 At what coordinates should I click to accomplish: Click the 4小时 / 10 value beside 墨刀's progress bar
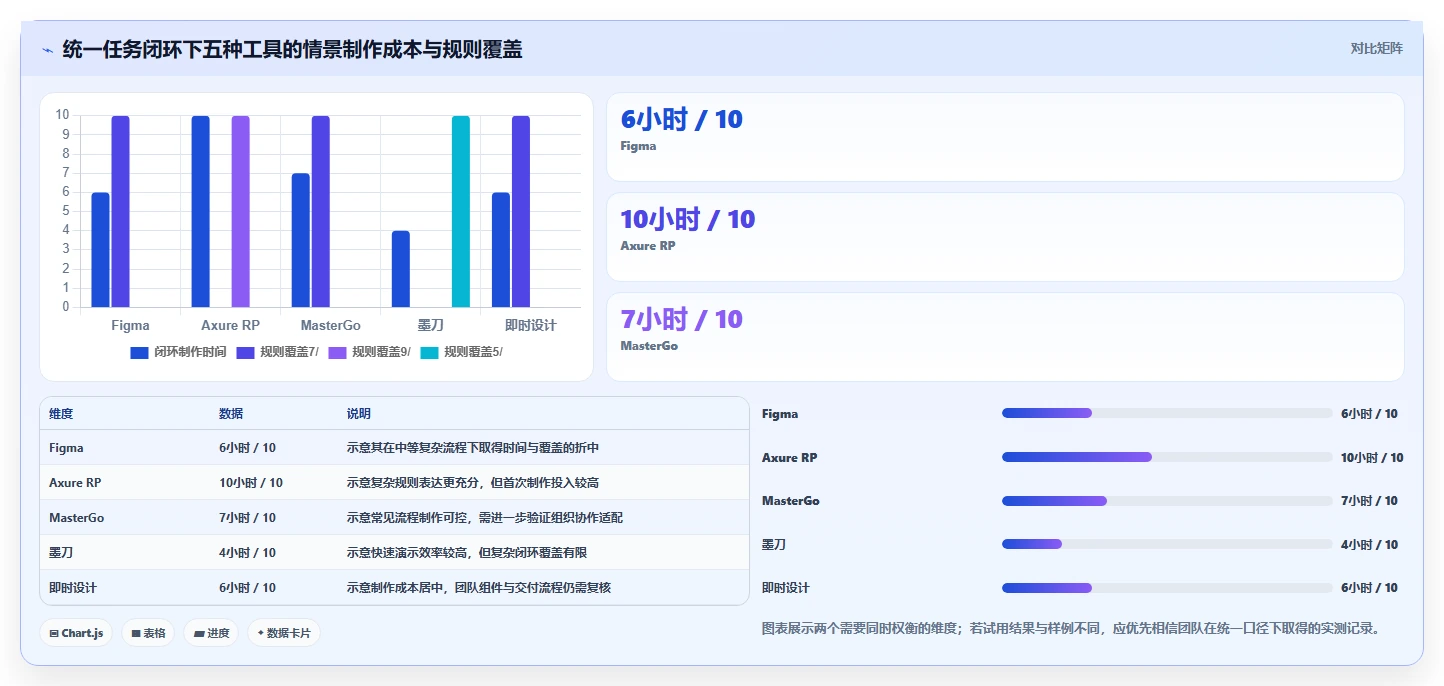(1369, 544)
